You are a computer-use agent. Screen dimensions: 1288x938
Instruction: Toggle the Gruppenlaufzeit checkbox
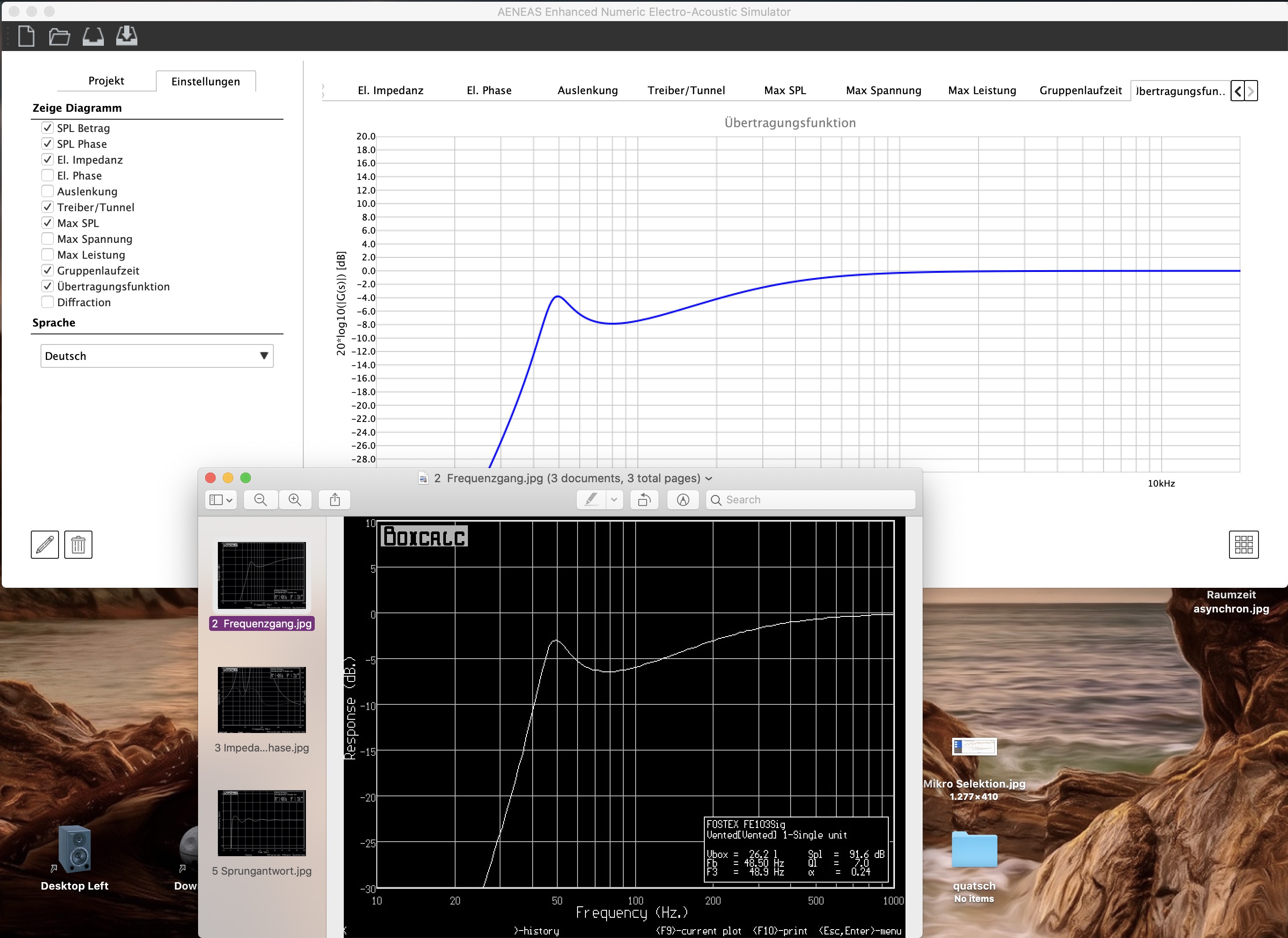point(48,271)
